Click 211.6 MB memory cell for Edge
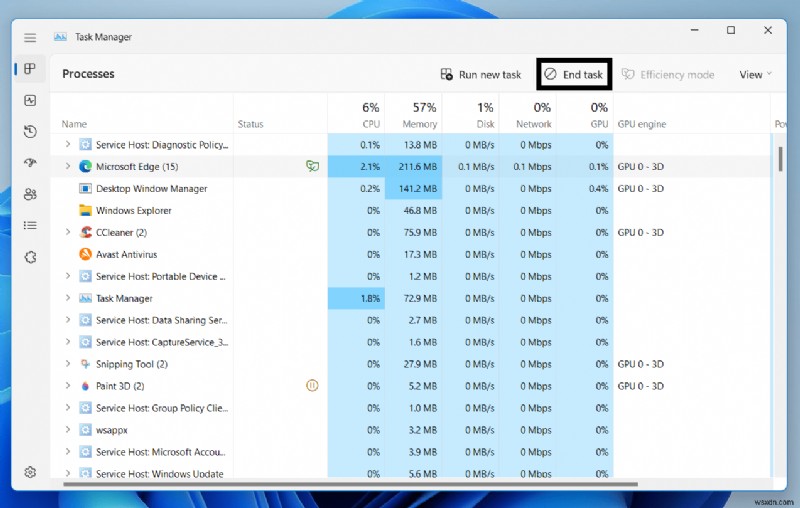Image resolution: width=800 pixels, height=508 pixels. (x=413, y=166)
